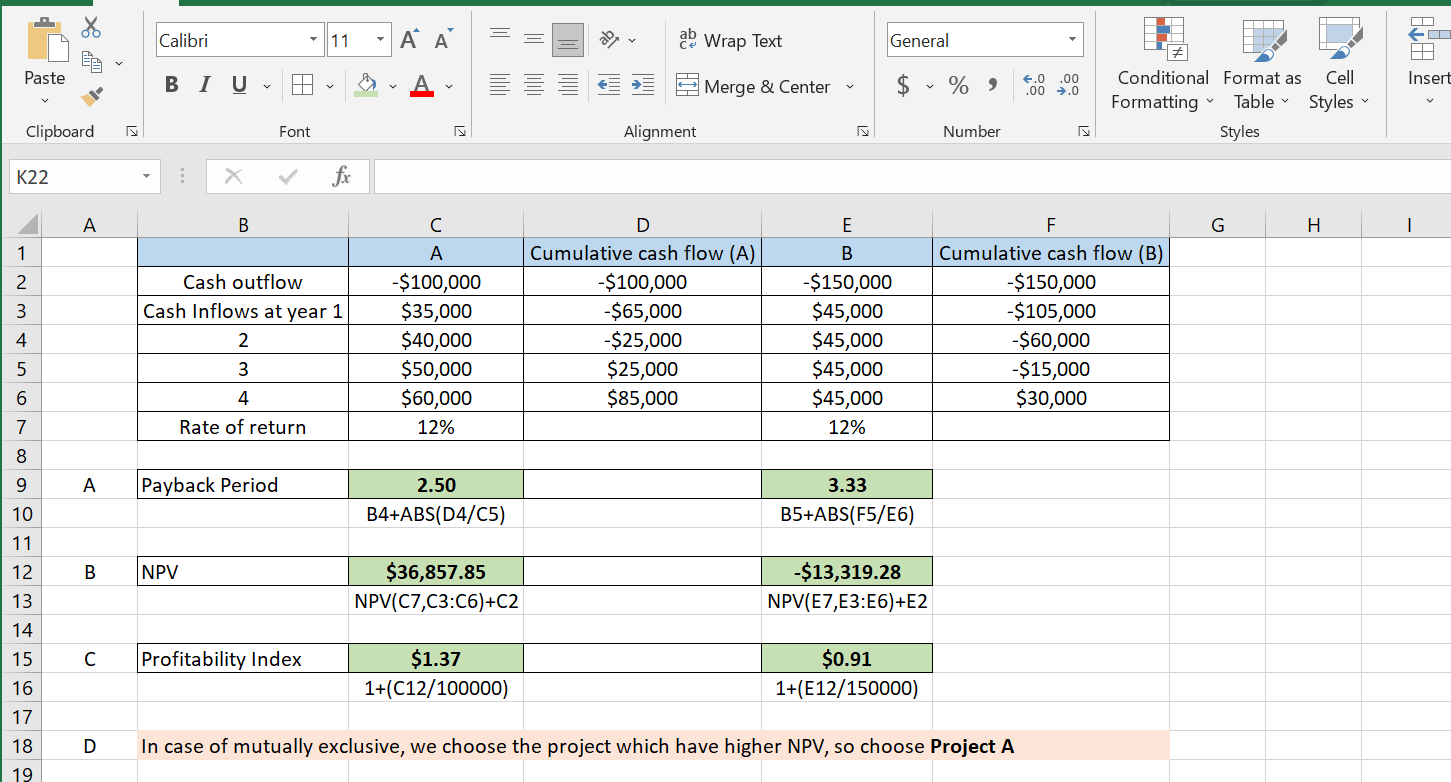Image resolution: width=1451 pixels, height=782 pixels.
Task: Click the Increase Font Size icon
Action: pos(410,40)
